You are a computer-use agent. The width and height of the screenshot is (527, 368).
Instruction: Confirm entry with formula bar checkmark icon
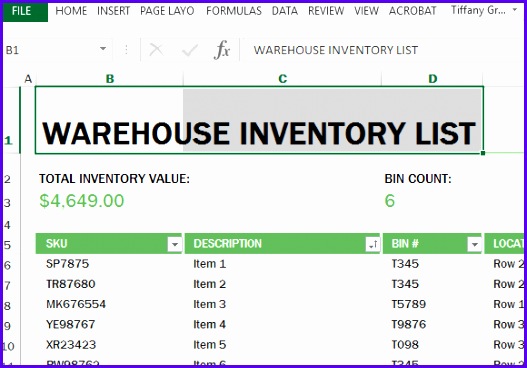(x=190, y=50)
